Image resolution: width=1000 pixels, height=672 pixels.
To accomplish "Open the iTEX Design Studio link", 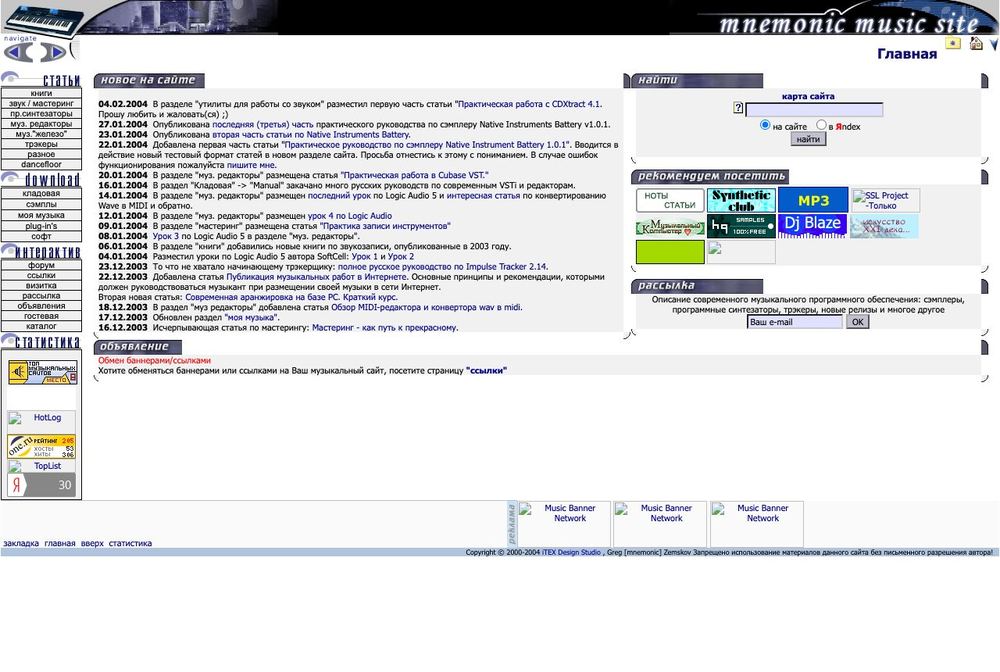I will (571, 552).
